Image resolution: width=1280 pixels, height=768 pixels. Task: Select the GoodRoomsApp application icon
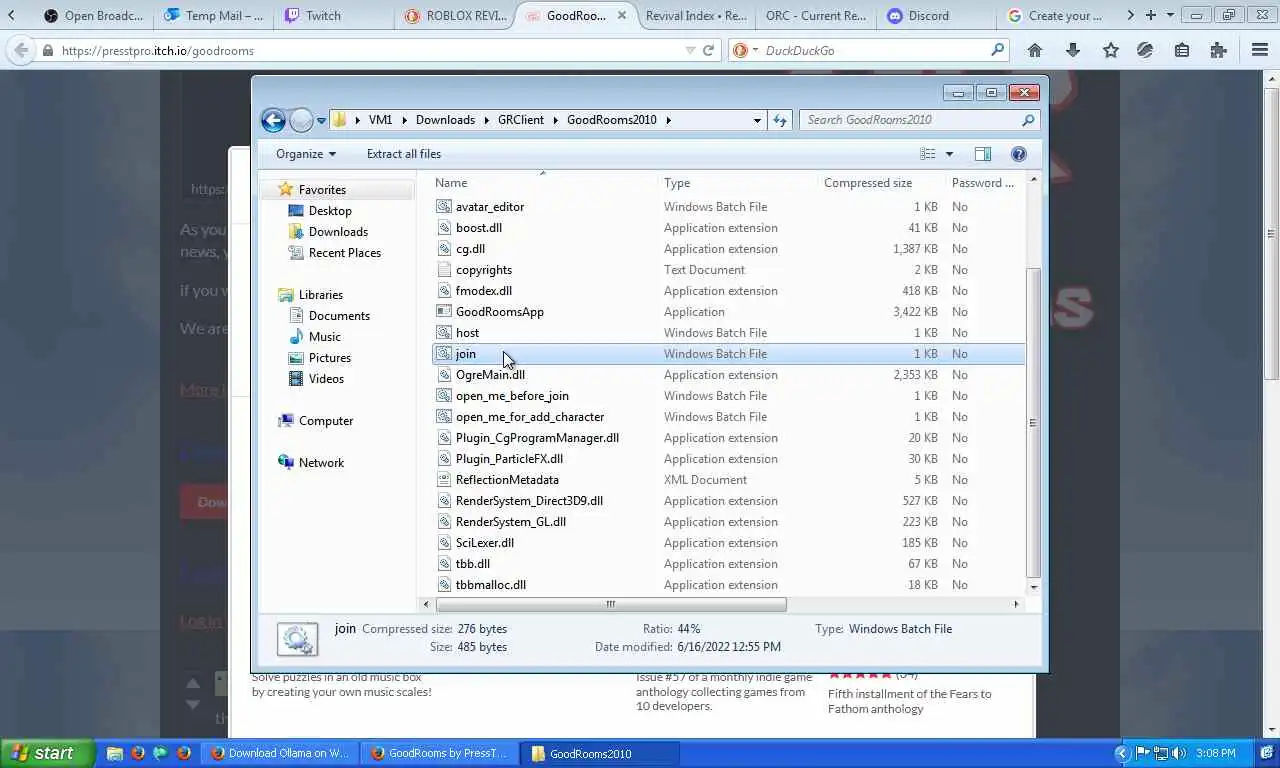point(444,312)
